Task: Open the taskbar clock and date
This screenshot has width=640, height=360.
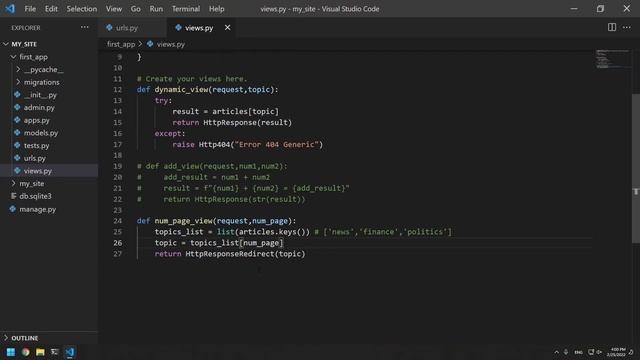Action: pos(617,352)
